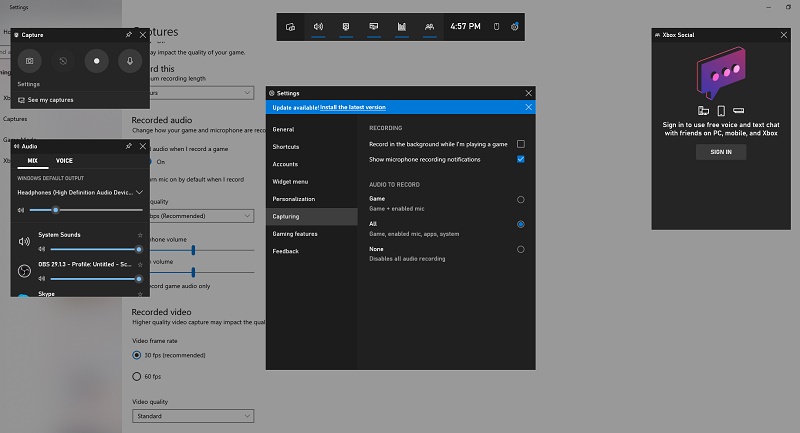Click the Windows Default Output label
Viewport: 800px width, 433px height.
tap(51, 178)
